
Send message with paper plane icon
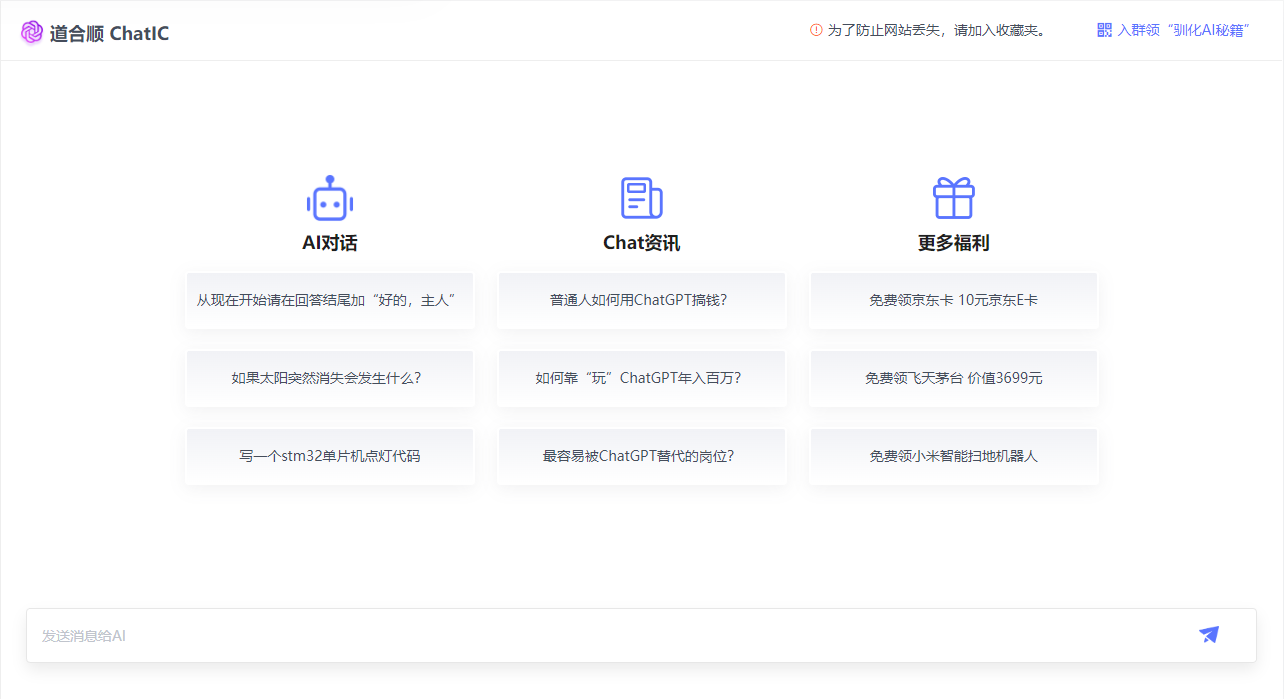[x=1209, y=635]
